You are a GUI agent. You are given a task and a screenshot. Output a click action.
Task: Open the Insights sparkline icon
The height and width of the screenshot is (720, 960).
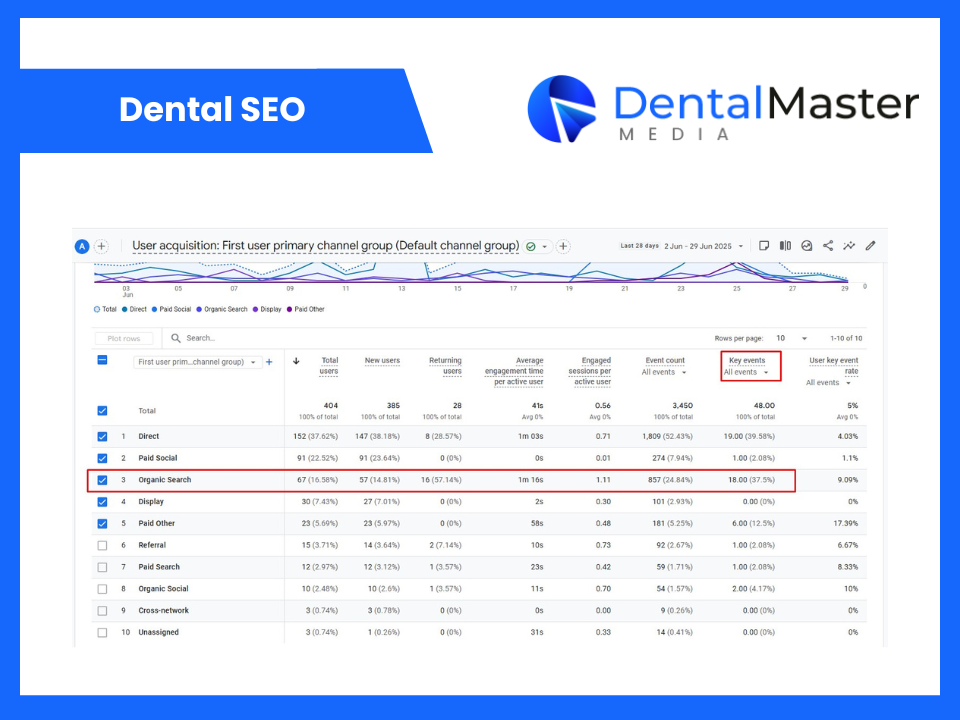[849, 246]
